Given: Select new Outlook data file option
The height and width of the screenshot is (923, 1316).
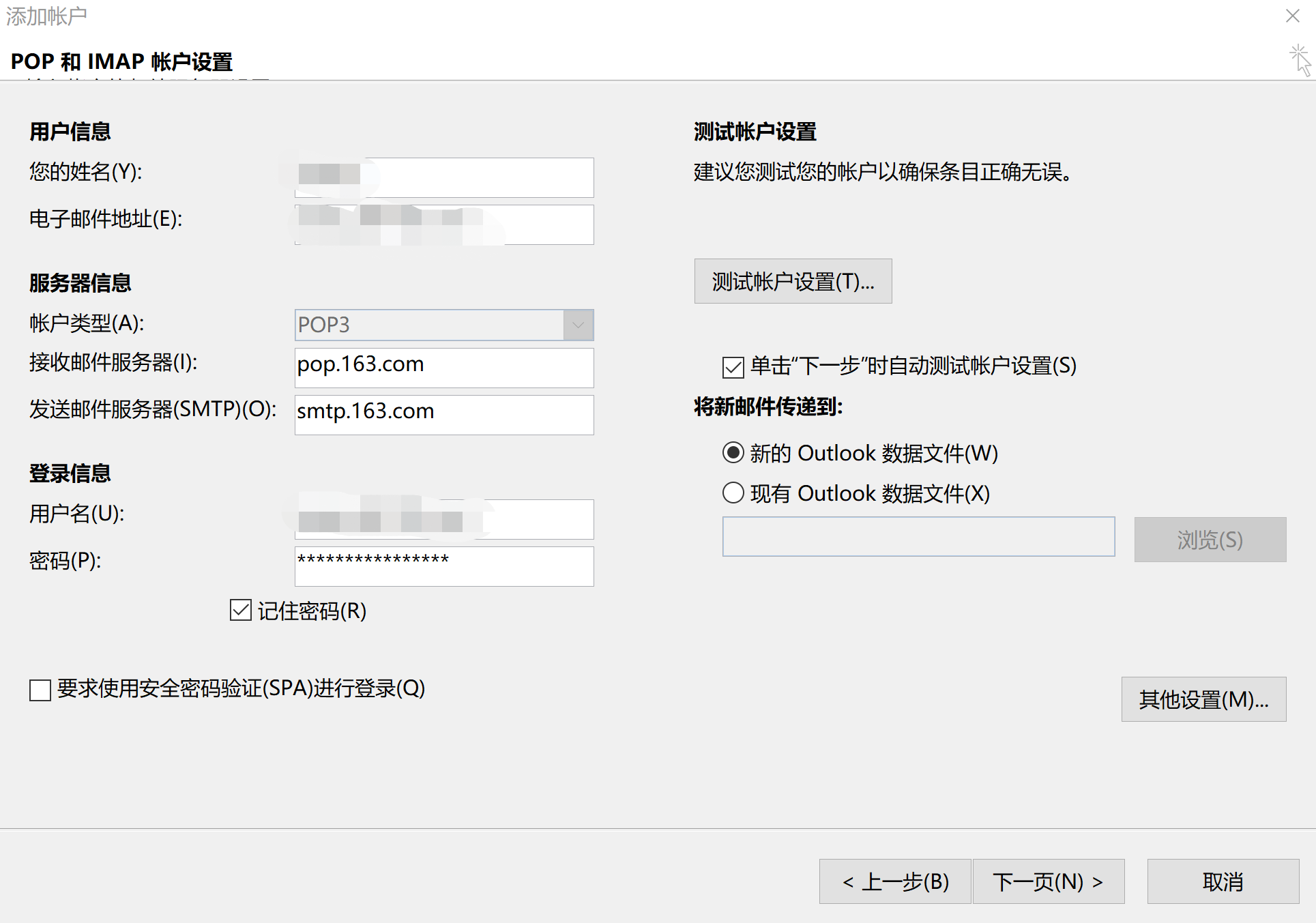Looking at the screenshot, I should [x=733, y=453].
